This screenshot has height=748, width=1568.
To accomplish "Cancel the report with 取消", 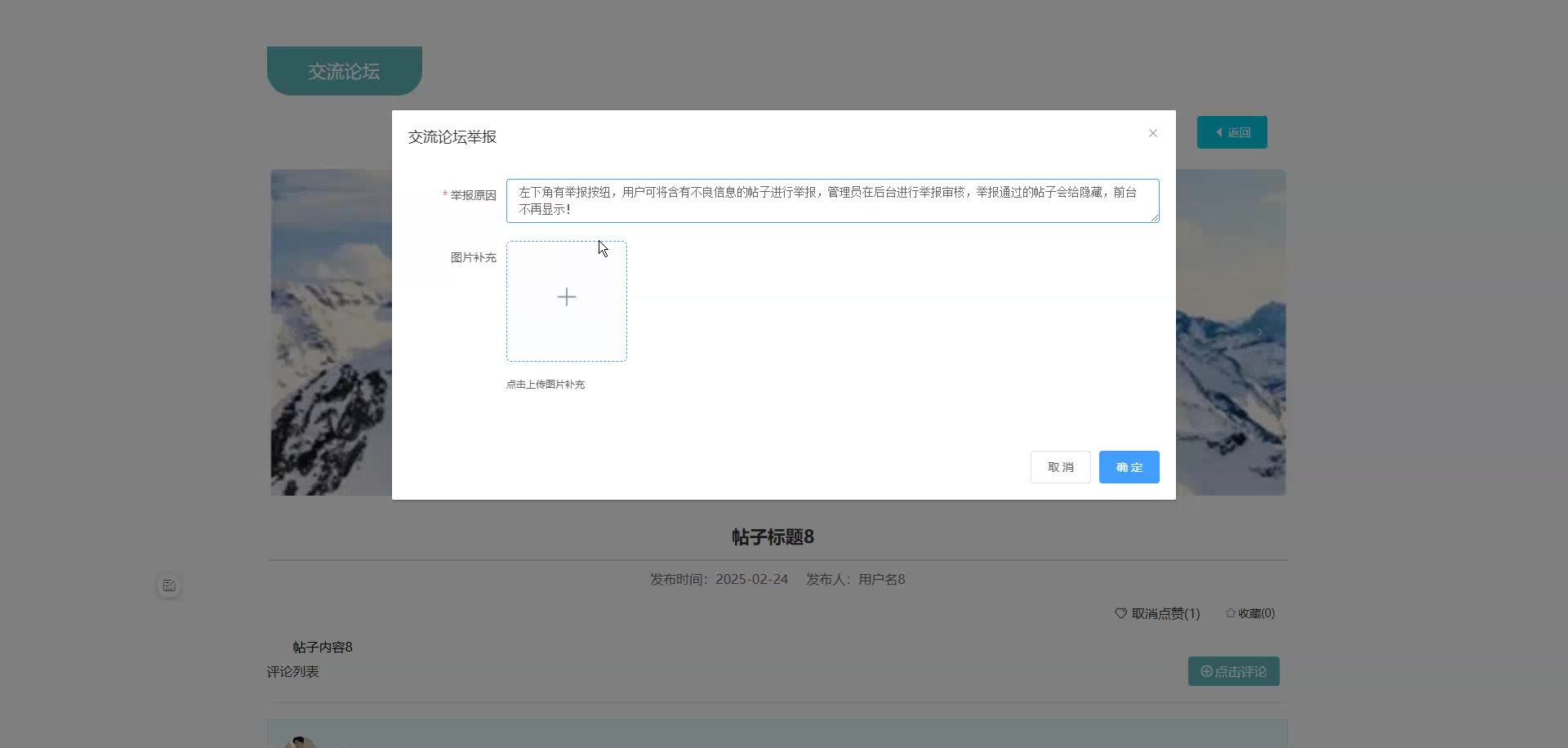I will [x=1060, y=467].
